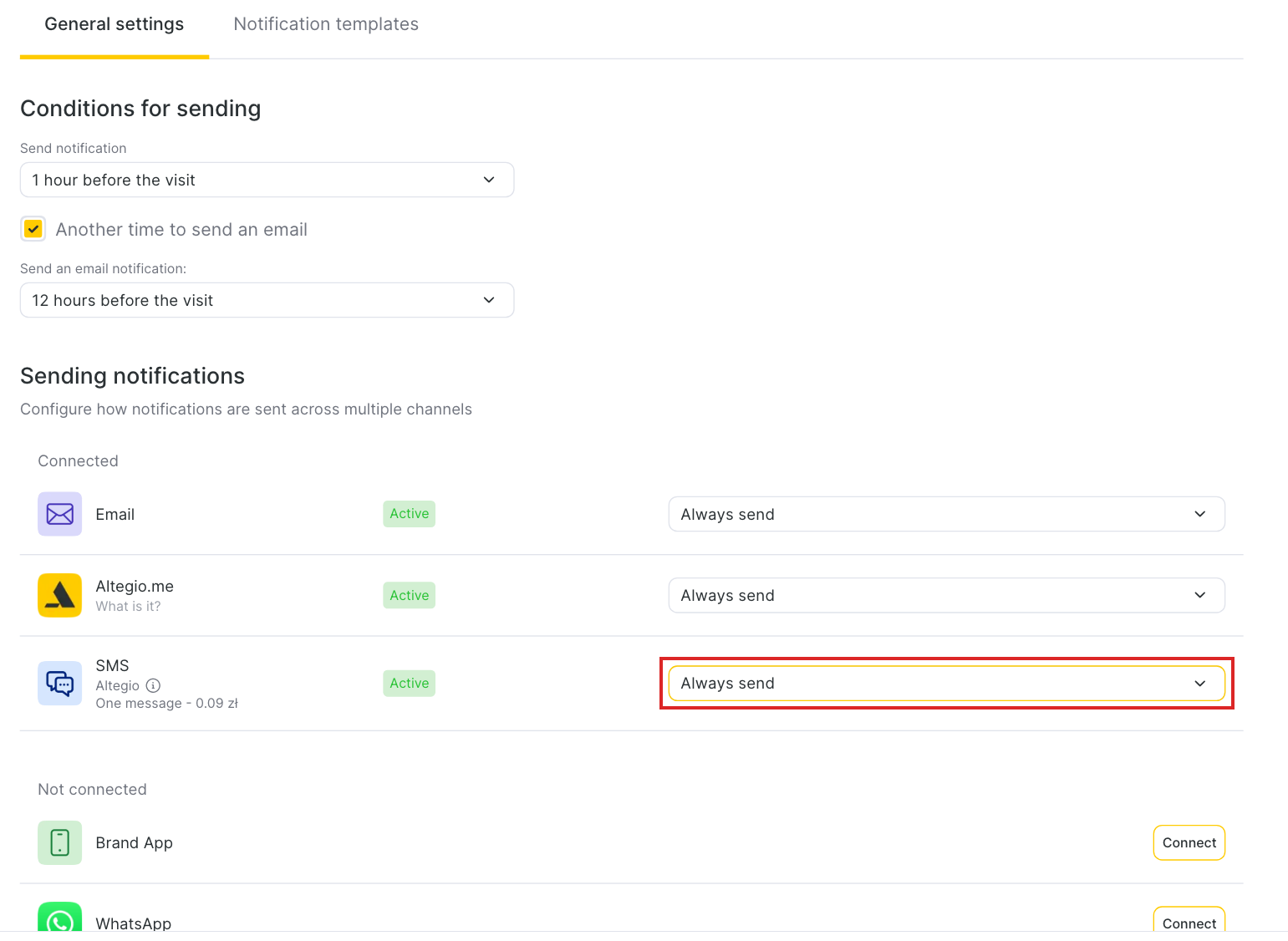Click the Altegio.me logo icon
The image size is (1288, 941).
coord(59,595)
